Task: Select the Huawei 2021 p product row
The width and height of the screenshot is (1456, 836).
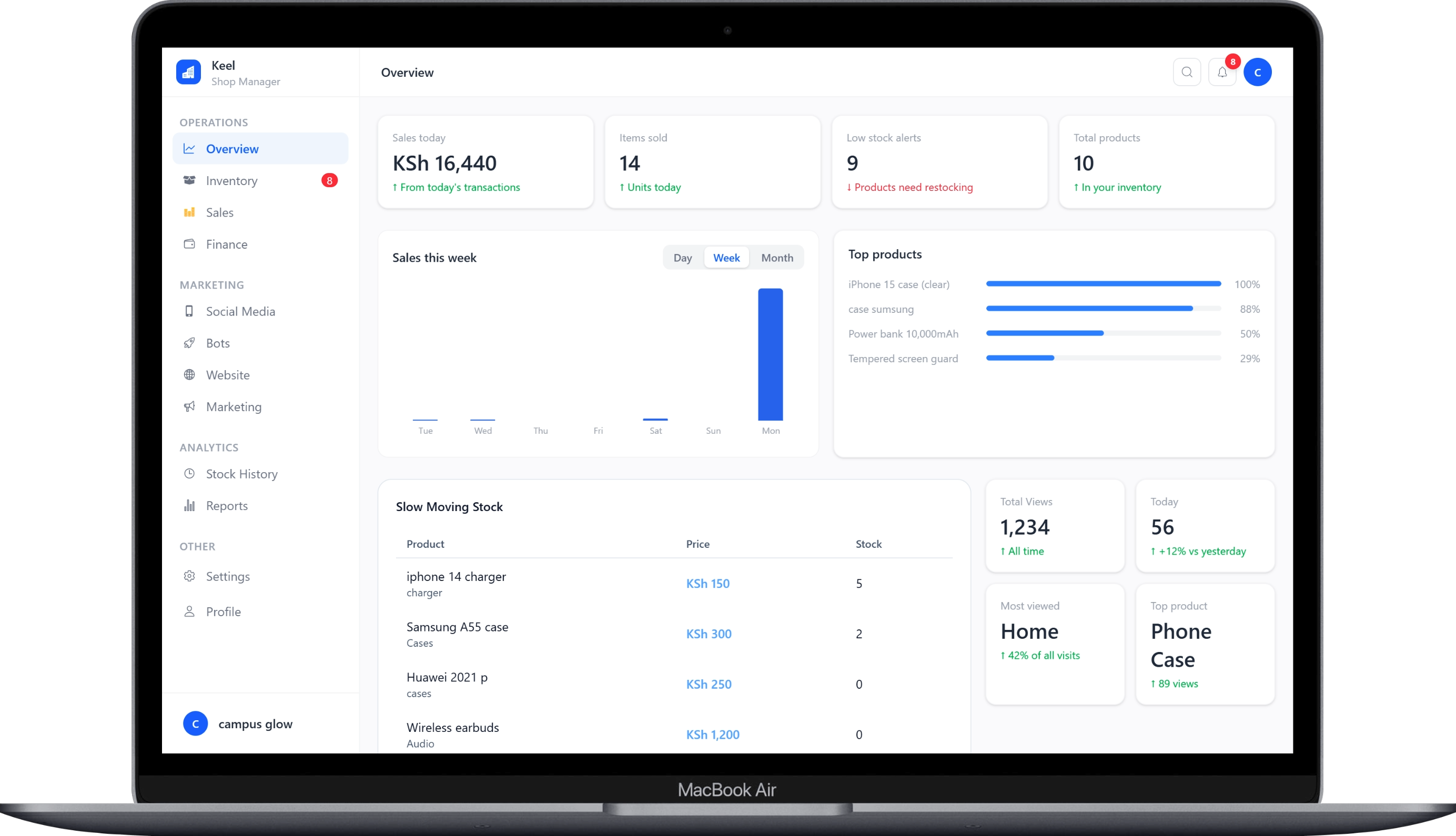Action: [x=674, y=685]
